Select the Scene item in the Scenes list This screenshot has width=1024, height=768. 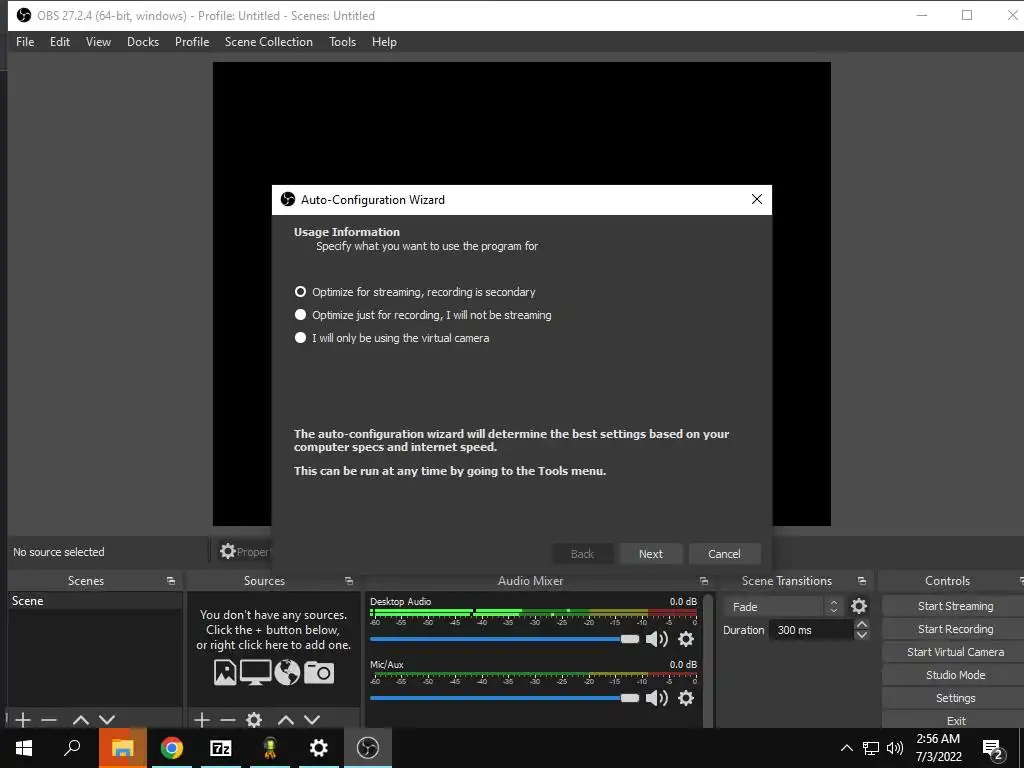coord(95,601)
